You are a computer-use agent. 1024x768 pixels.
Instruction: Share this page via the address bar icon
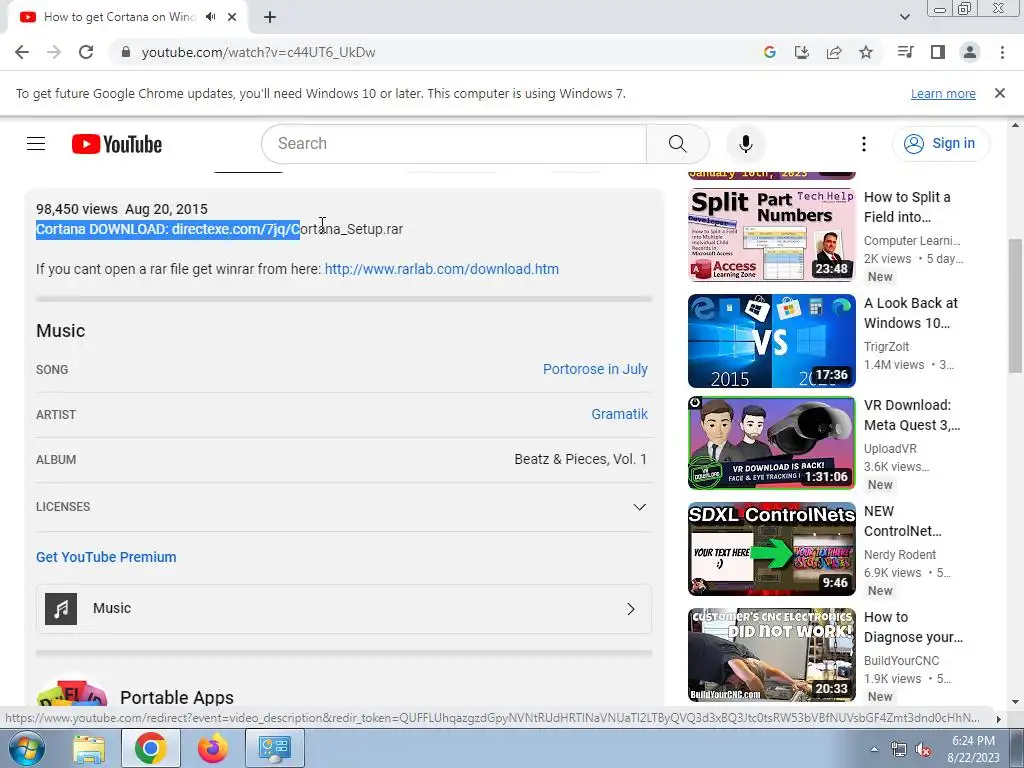(834, 52)
